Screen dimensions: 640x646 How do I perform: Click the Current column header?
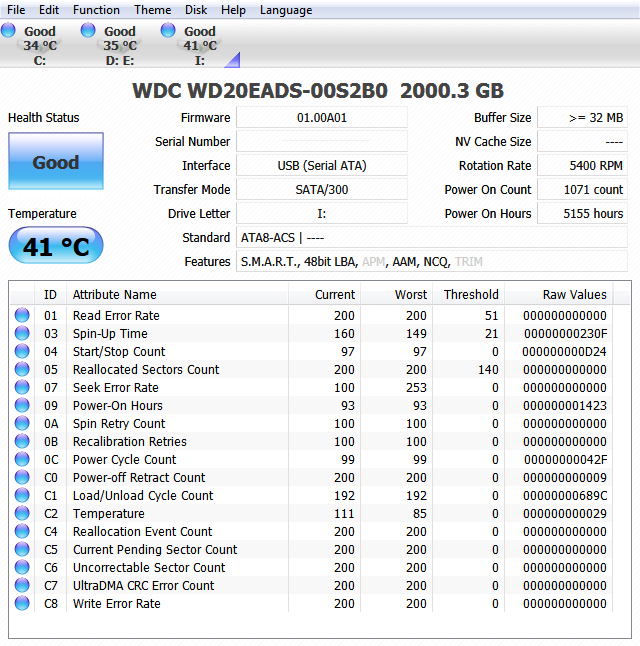click(x=324, y=295)
